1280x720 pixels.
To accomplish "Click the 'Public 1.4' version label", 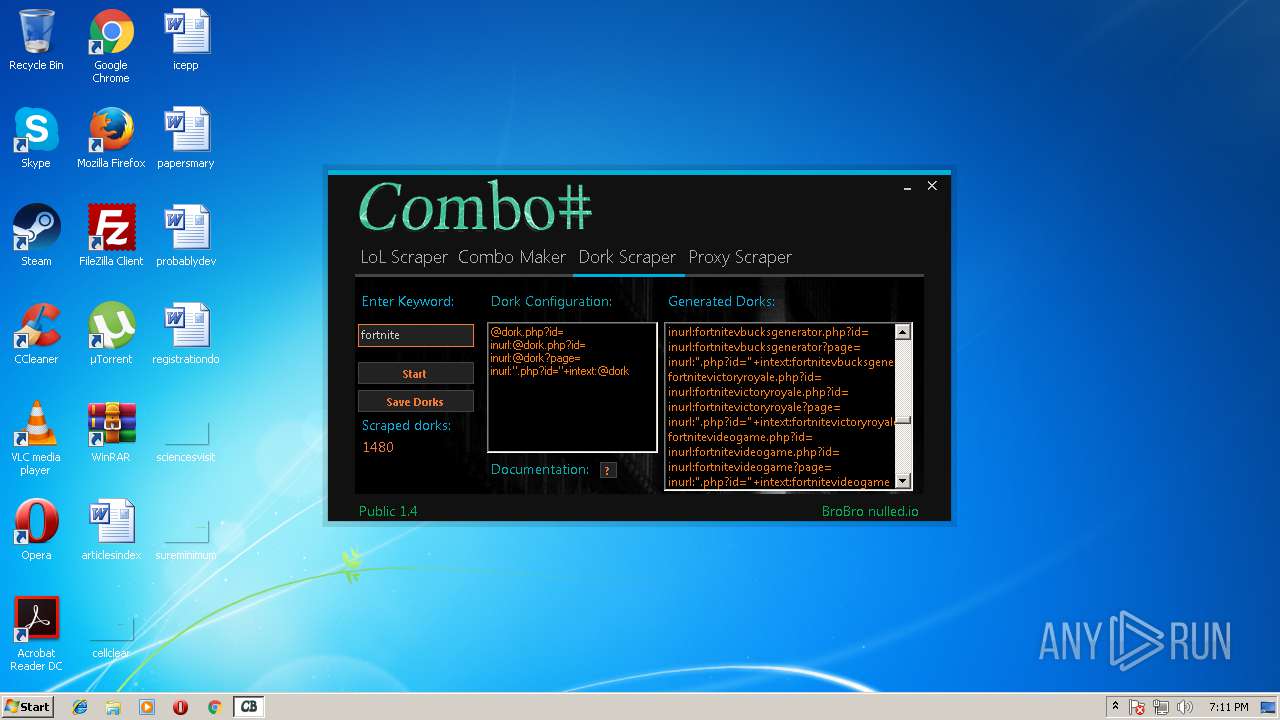I will [388, 511].
